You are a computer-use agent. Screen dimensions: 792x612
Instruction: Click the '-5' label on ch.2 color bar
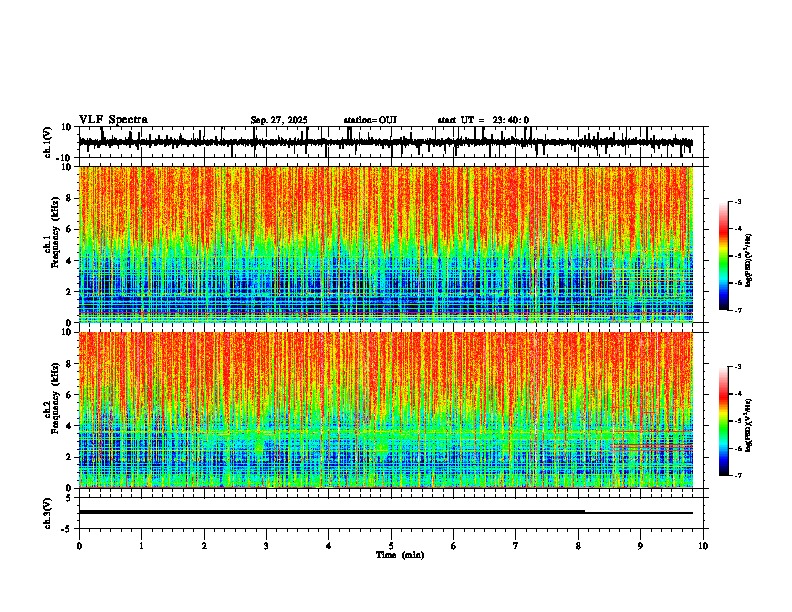tap(738, 421)
